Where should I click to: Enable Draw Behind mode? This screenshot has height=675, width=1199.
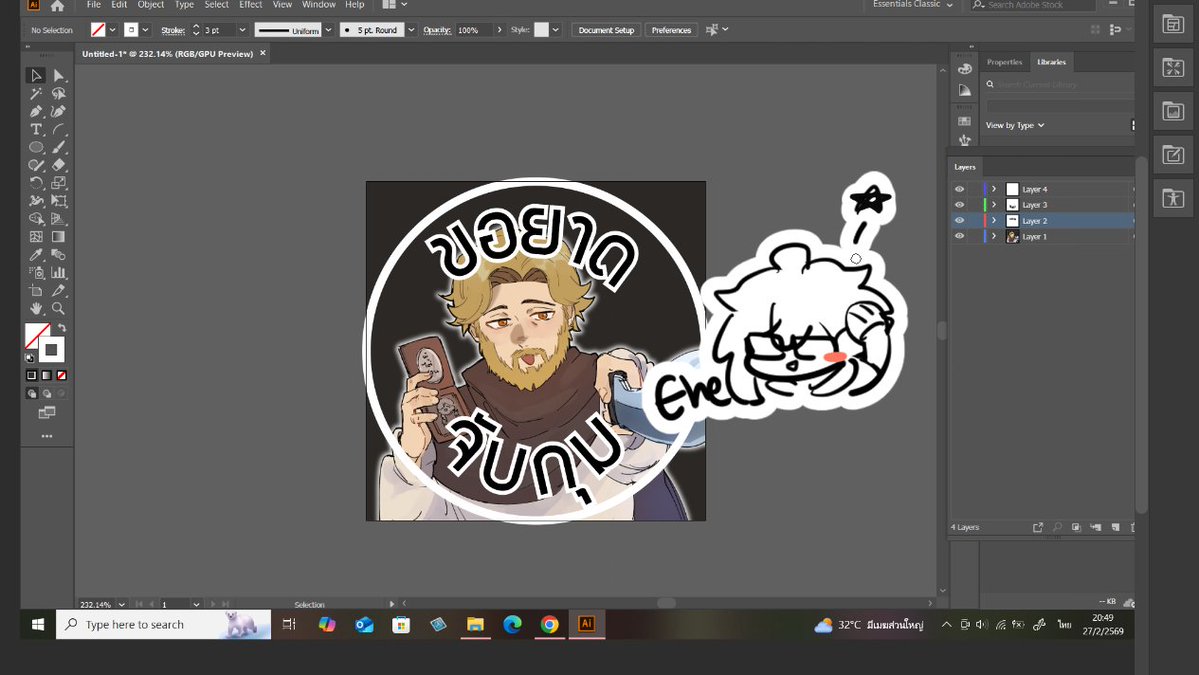(x=47, y=394)
